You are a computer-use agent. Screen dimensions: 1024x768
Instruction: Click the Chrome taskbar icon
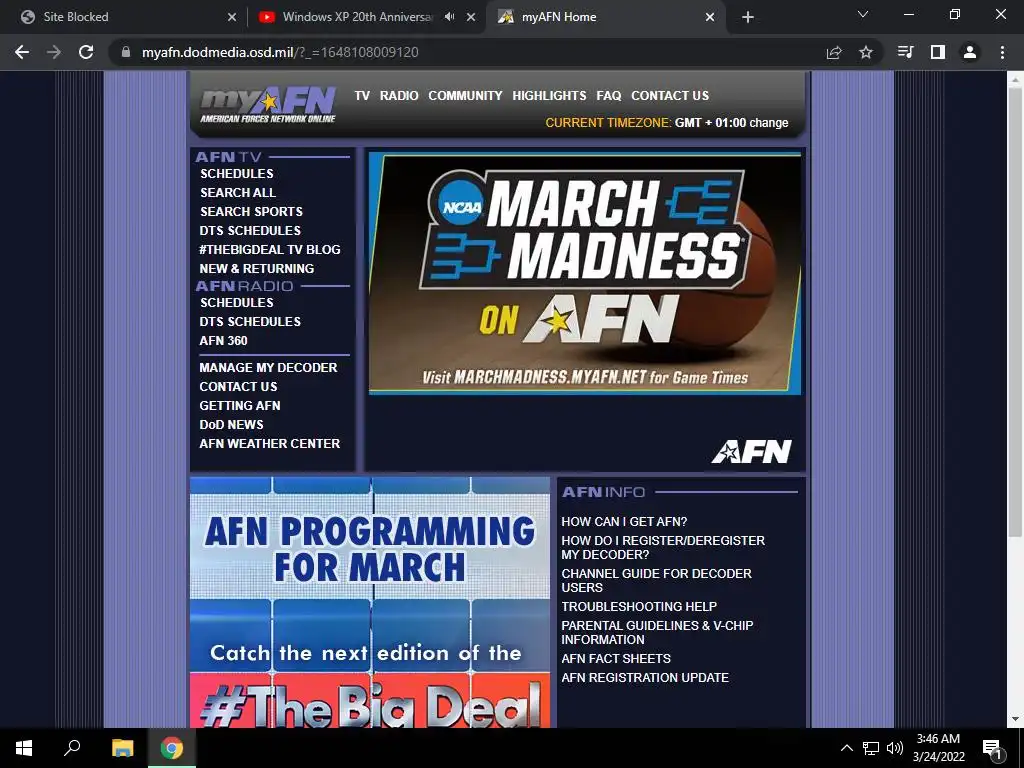pos(172,748)
